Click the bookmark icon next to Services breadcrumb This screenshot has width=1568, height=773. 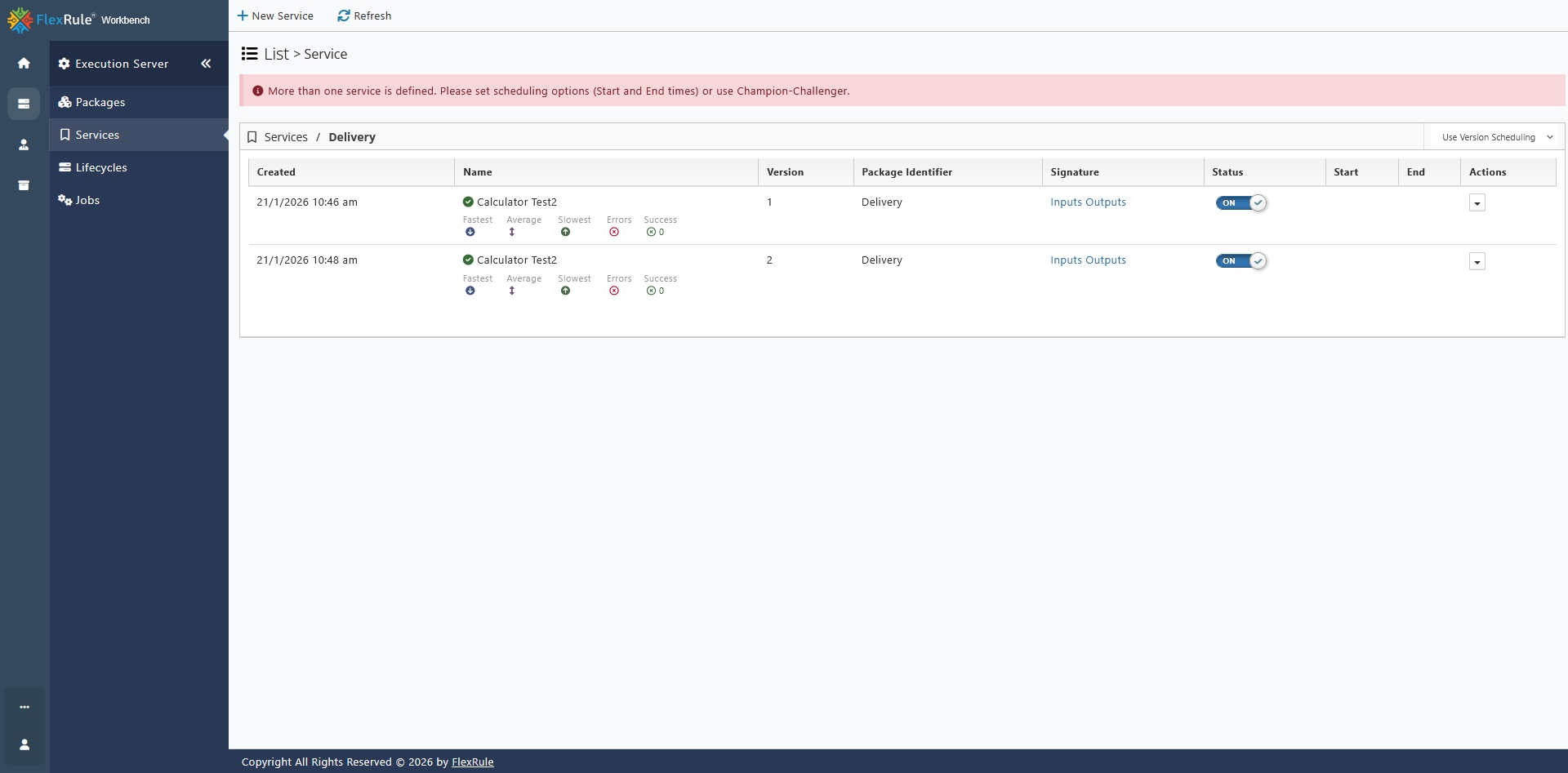pos(252,137)
